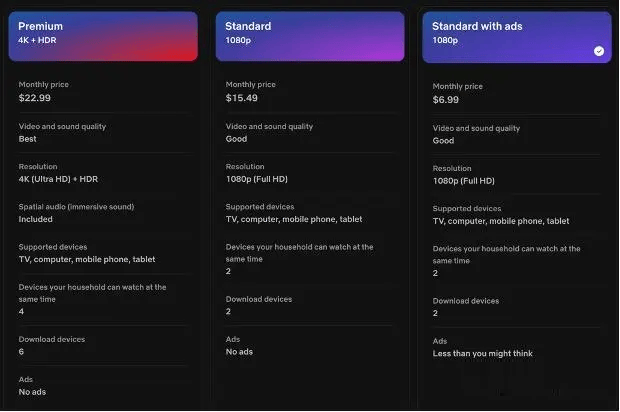Click "No ads" in the Premium plan
620x412 pixels.
[33, 392]
